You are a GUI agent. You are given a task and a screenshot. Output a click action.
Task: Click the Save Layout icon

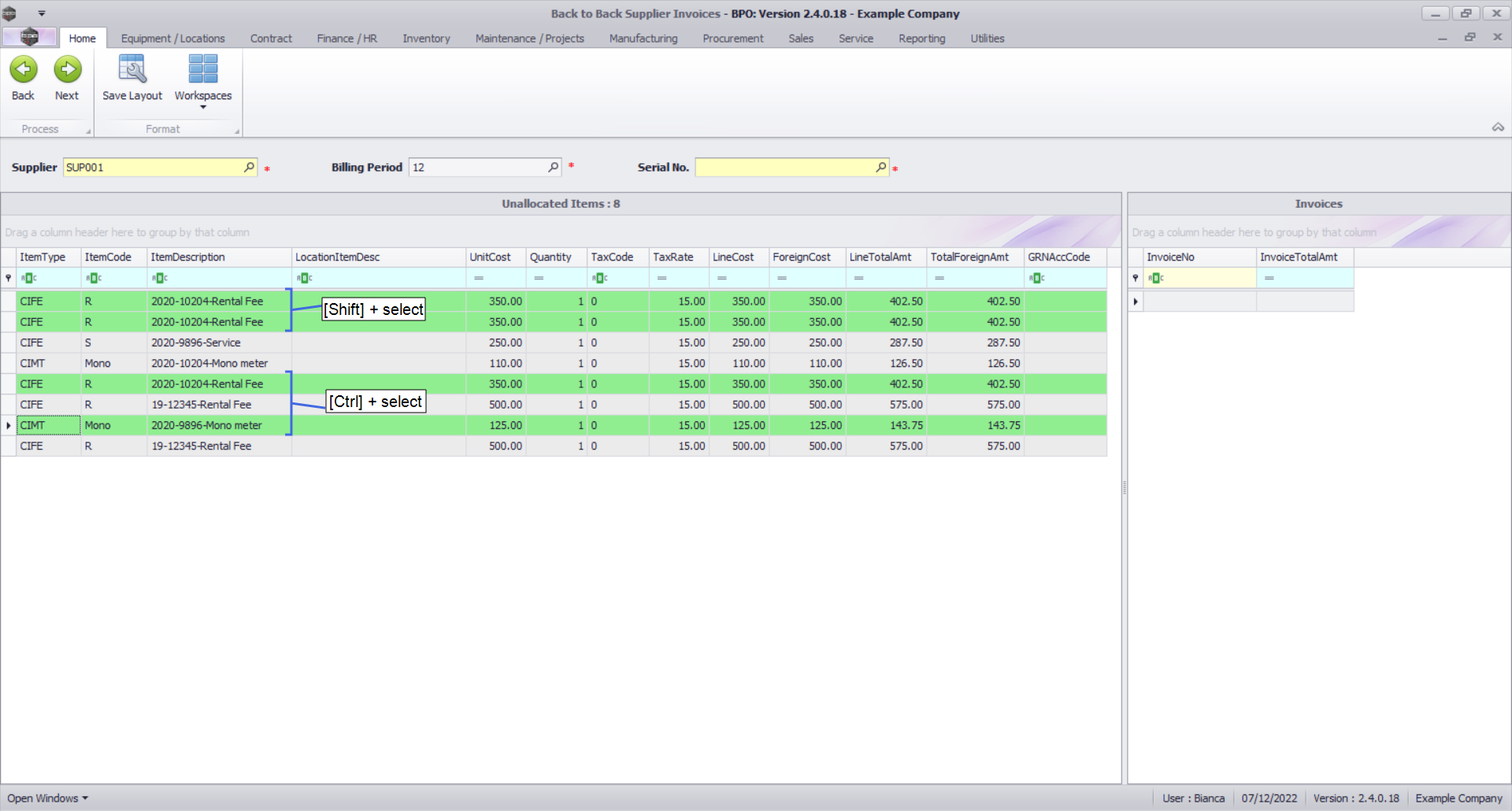(132, 70)
